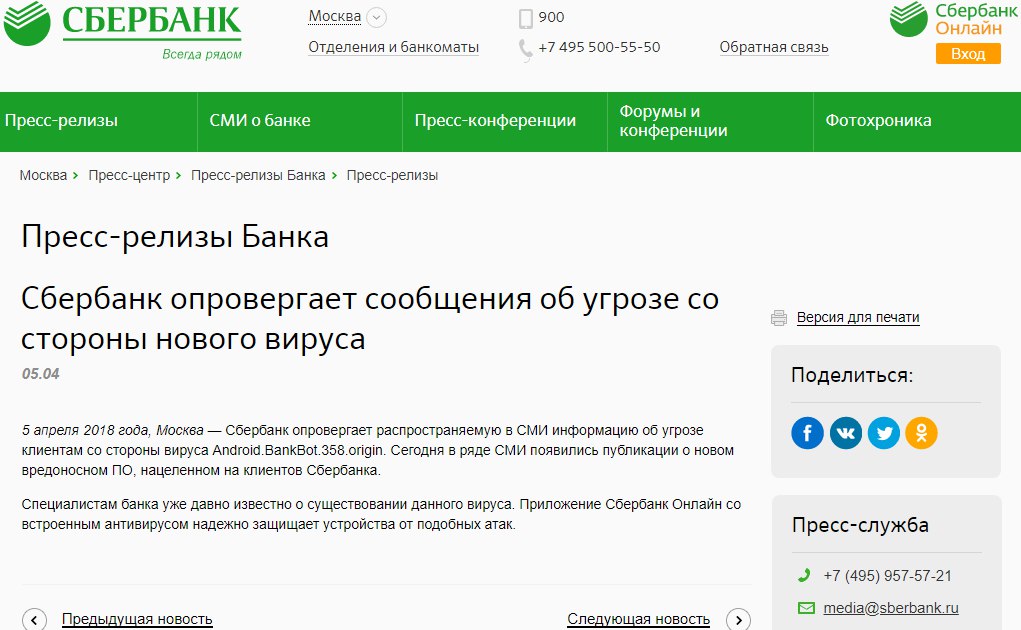Screen dimensions: 1021x630
Task: Click the last Пресс-релизы breadcrumb item
Action: [392, 176]
